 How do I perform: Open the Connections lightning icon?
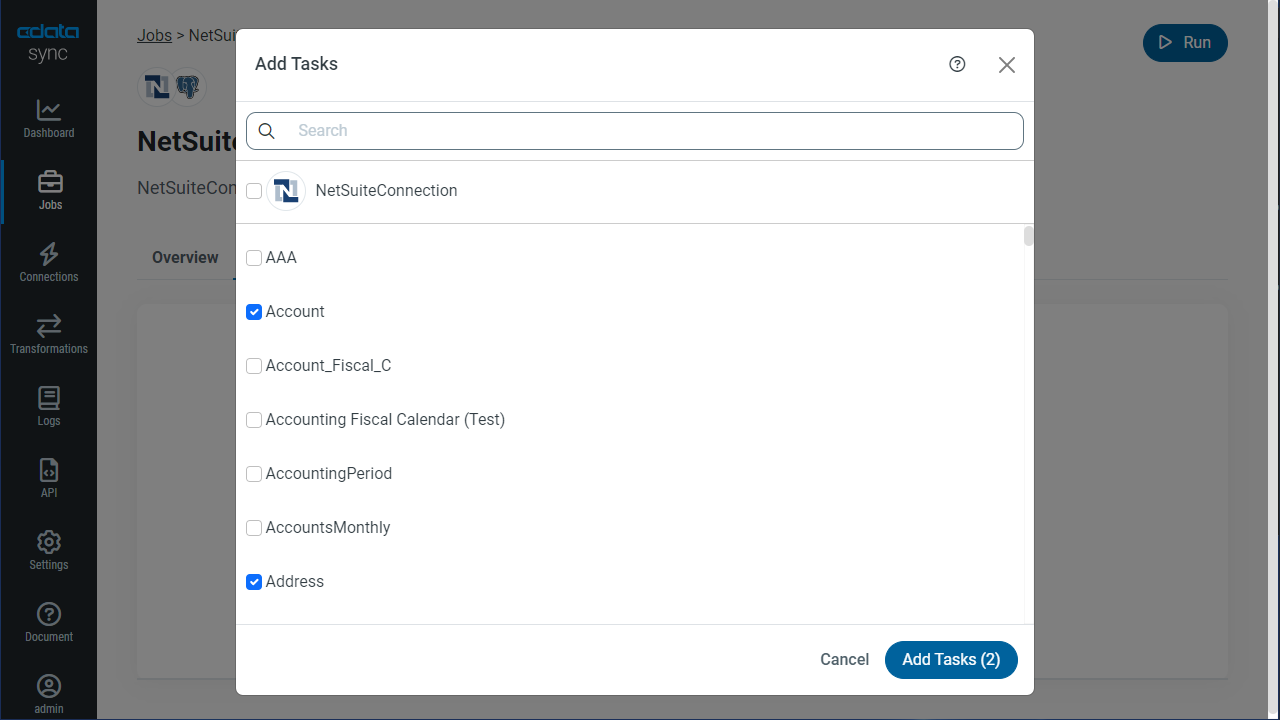(49, 254)
